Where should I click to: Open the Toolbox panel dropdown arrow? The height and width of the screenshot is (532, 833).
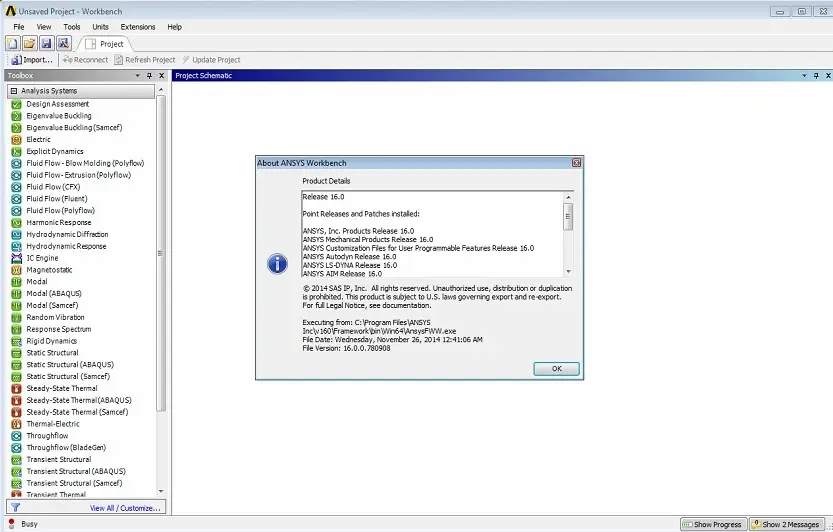coord(138,75)
